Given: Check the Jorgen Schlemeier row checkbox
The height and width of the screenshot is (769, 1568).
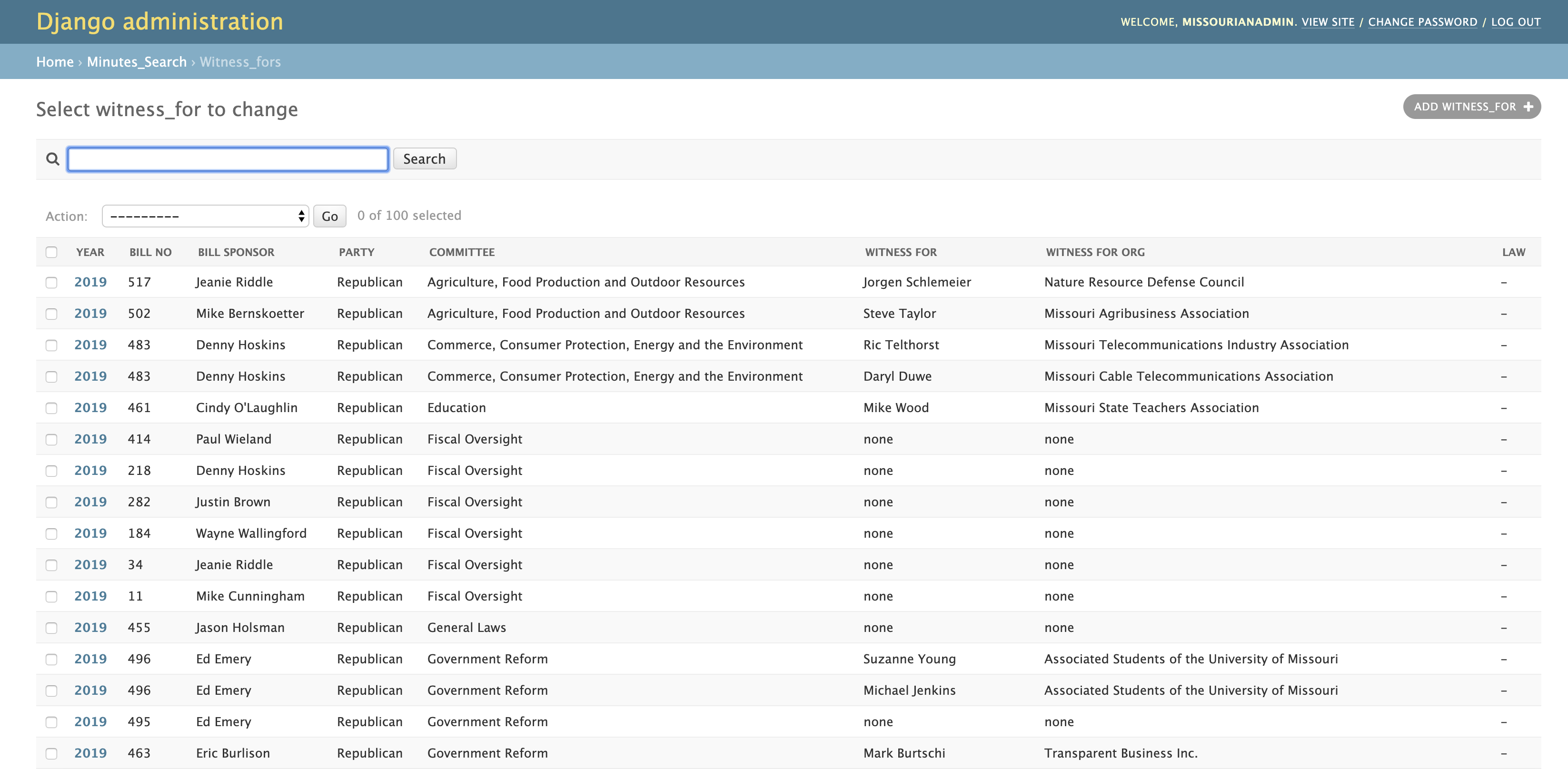Looking at the screenshot, I should (52, 282).
